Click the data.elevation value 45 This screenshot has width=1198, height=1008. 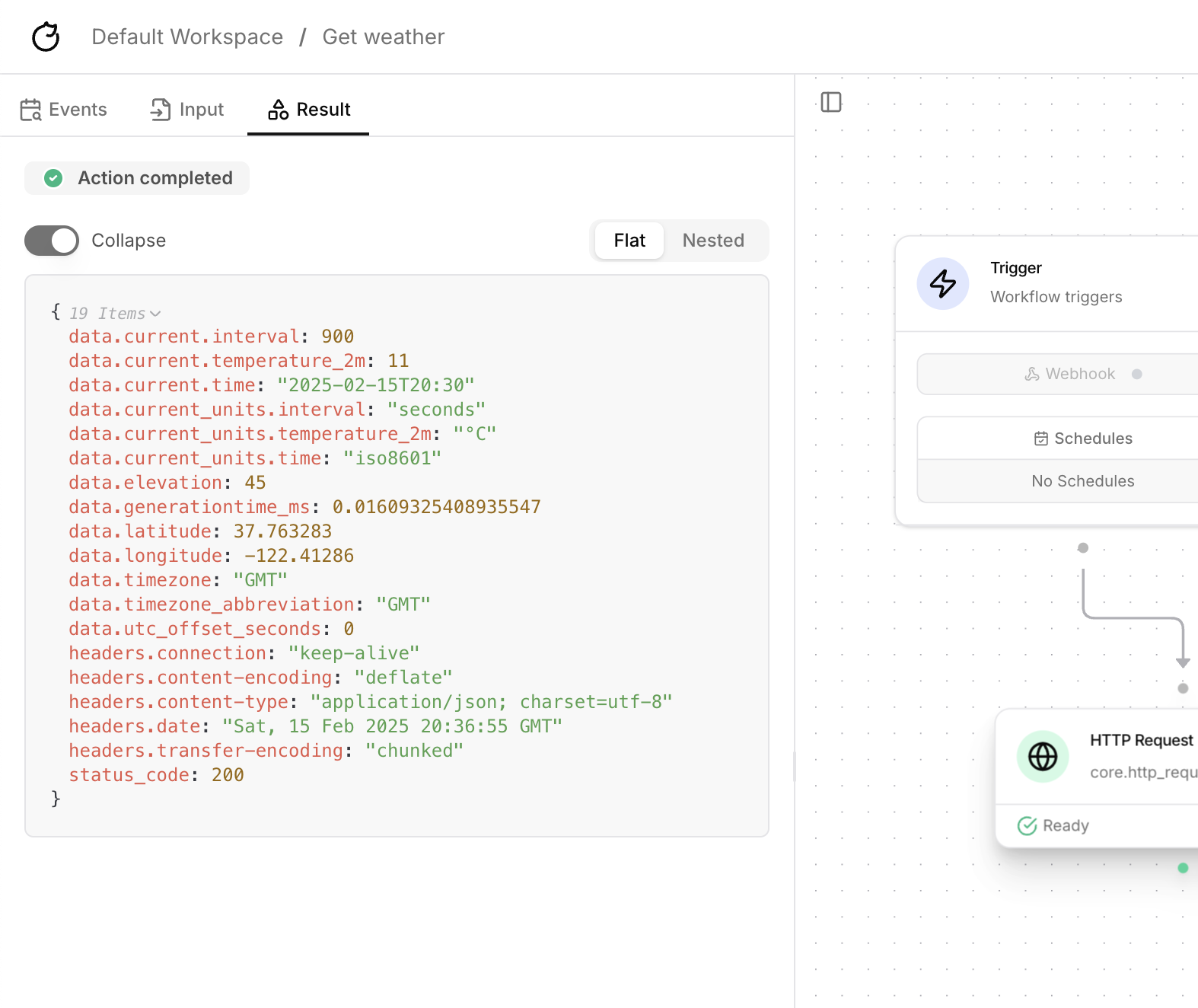point(255,483)
